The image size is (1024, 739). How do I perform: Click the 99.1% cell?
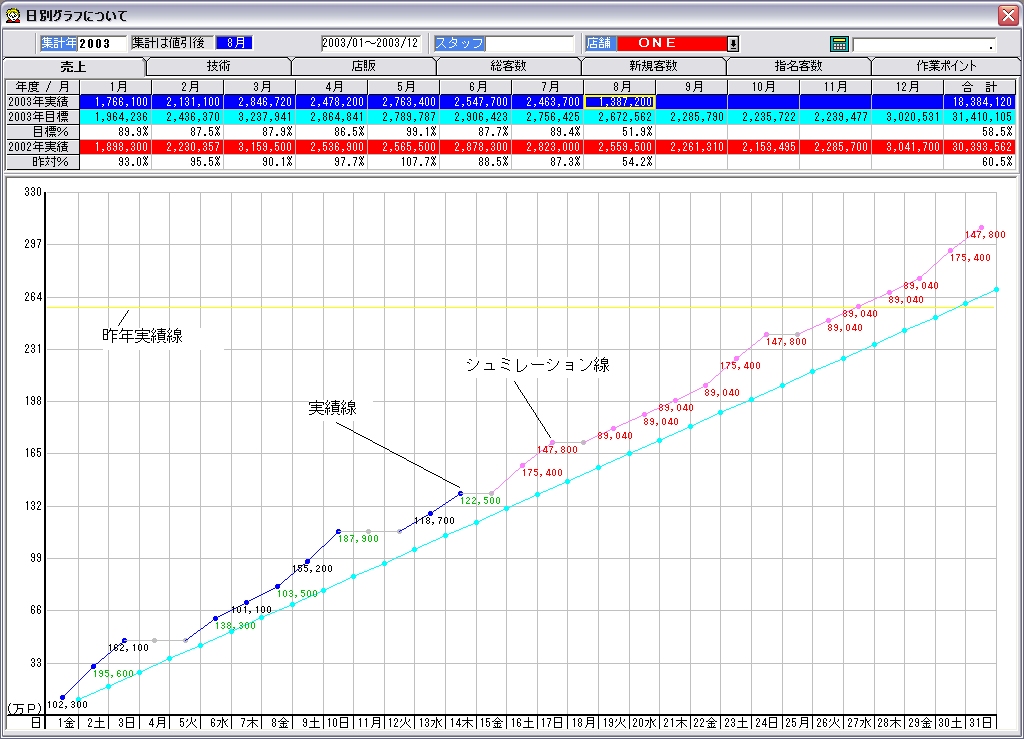[x=404, y=132]
